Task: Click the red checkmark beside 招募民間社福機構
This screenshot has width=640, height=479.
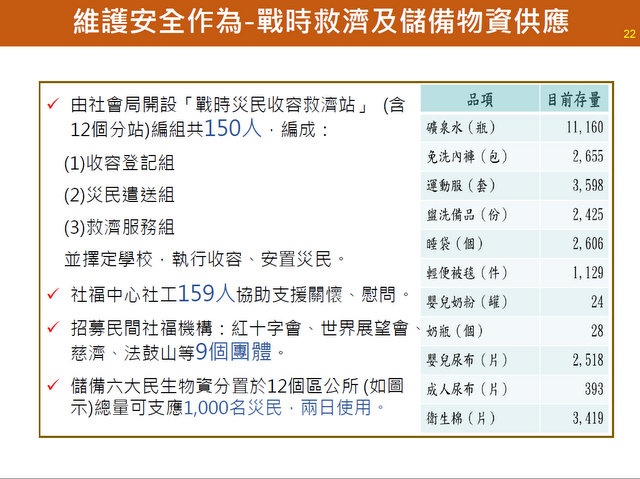Action: click(53, 327)
